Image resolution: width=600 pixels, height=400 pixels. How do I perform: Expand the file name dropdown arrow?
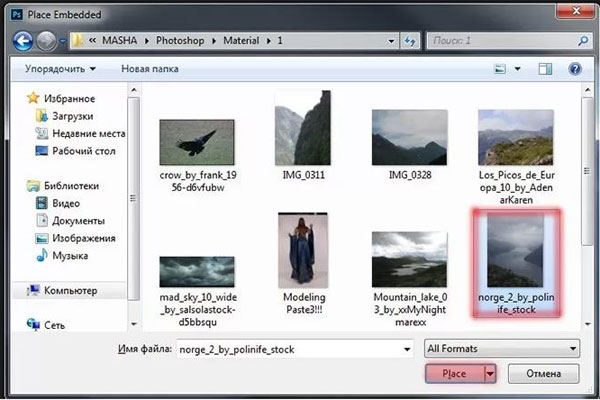point(407,349)
